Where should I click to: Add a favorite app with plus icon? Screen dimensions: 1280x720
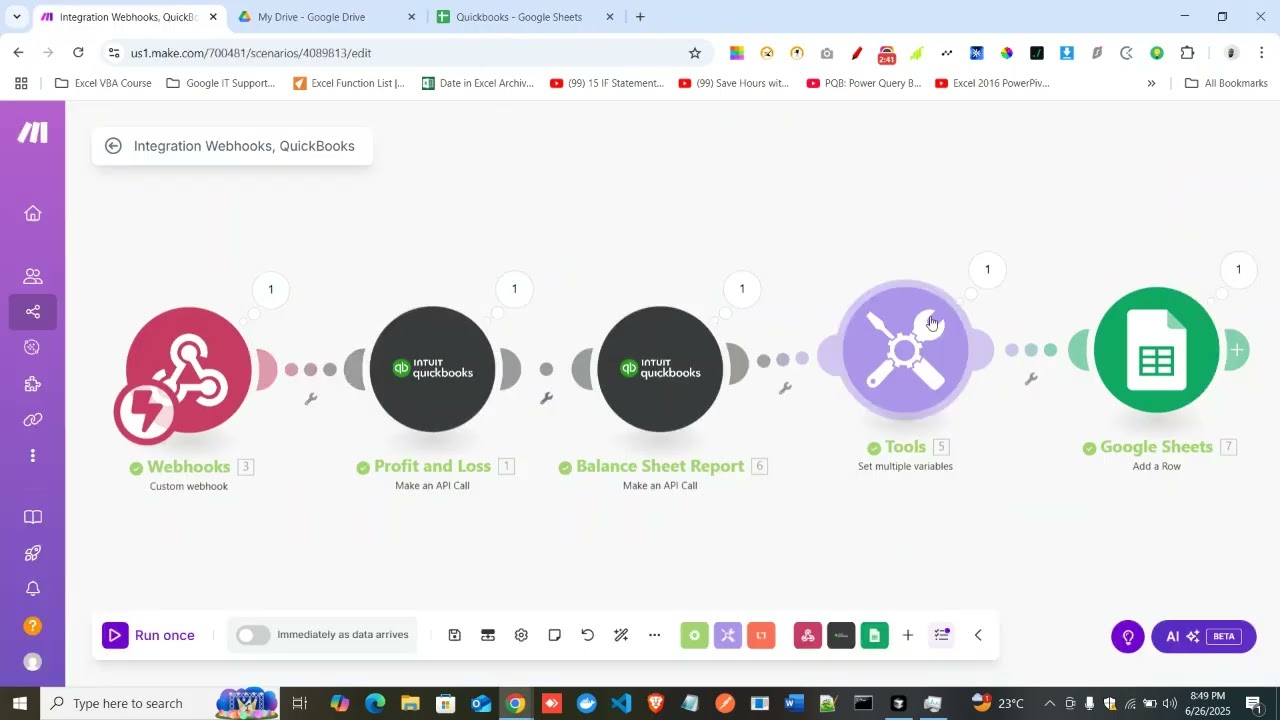[908, 635]
